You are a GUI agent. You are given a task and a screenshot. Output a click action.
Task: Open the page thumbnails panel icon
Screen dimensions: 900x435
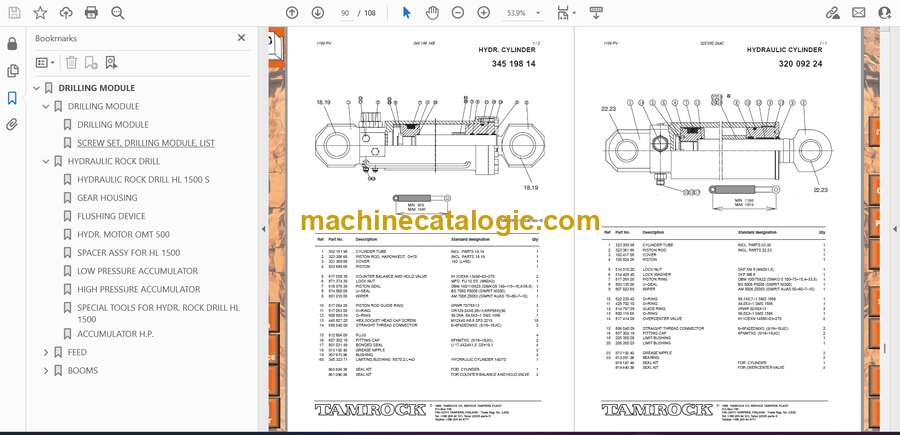(12, 71)
